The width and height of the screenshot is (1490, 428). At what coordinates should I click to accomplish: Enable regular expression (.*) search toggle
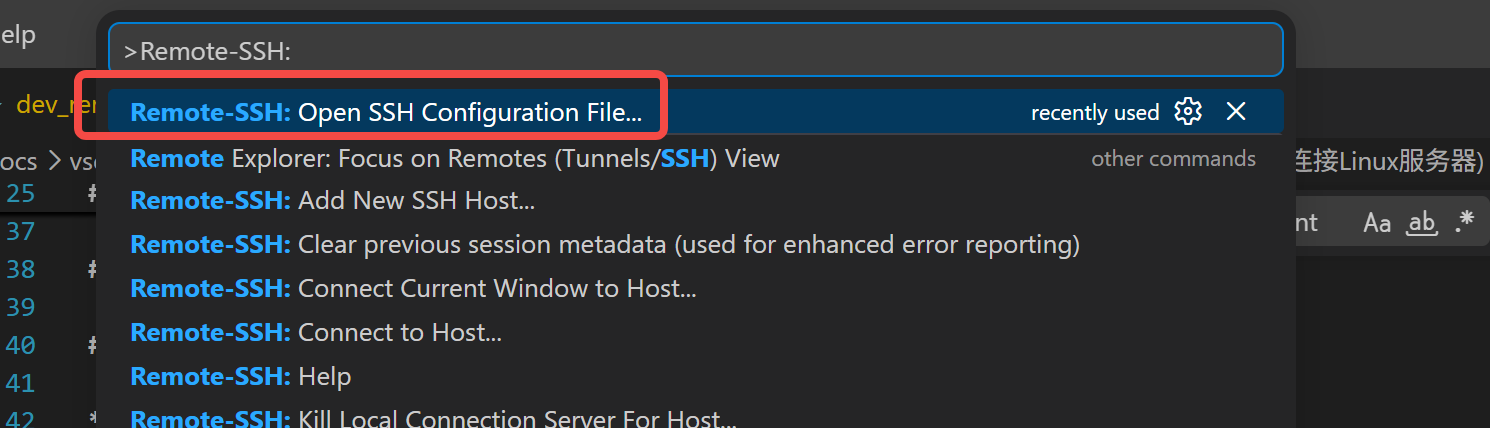pos(1465,223)
